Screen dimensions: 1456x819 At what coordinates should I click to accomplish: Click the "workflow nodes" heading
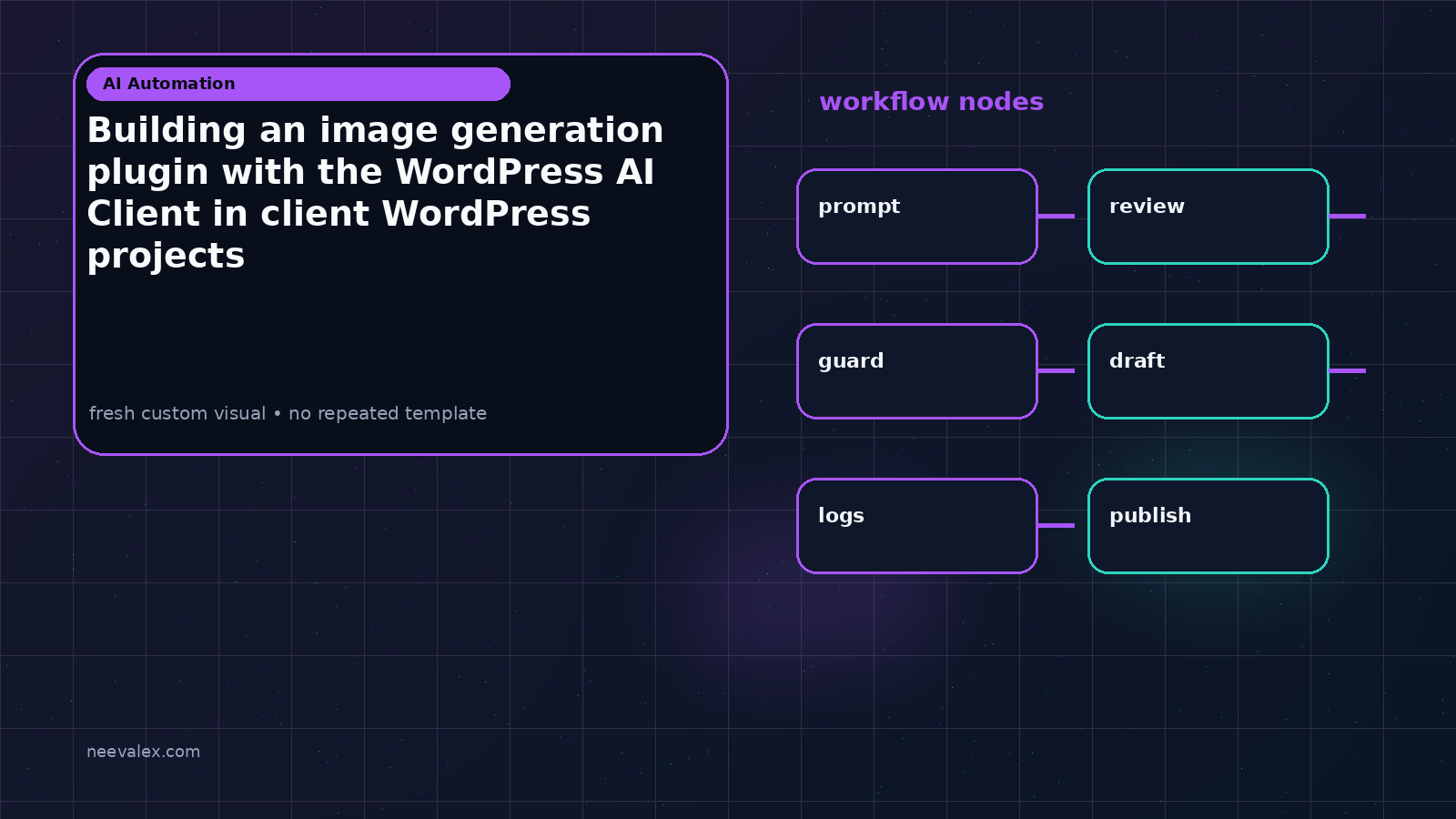(x=932, y=102)
